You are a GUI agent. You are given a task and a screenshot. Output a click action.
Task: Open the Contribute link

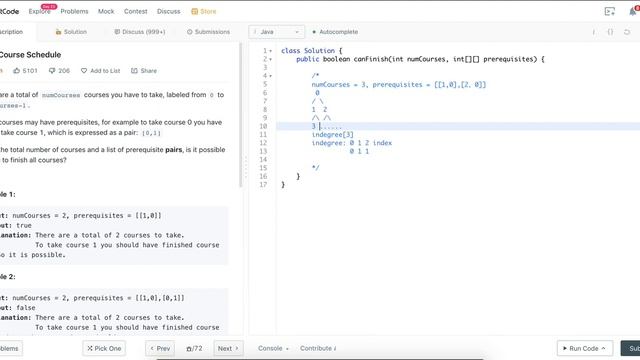coord(318,348)
